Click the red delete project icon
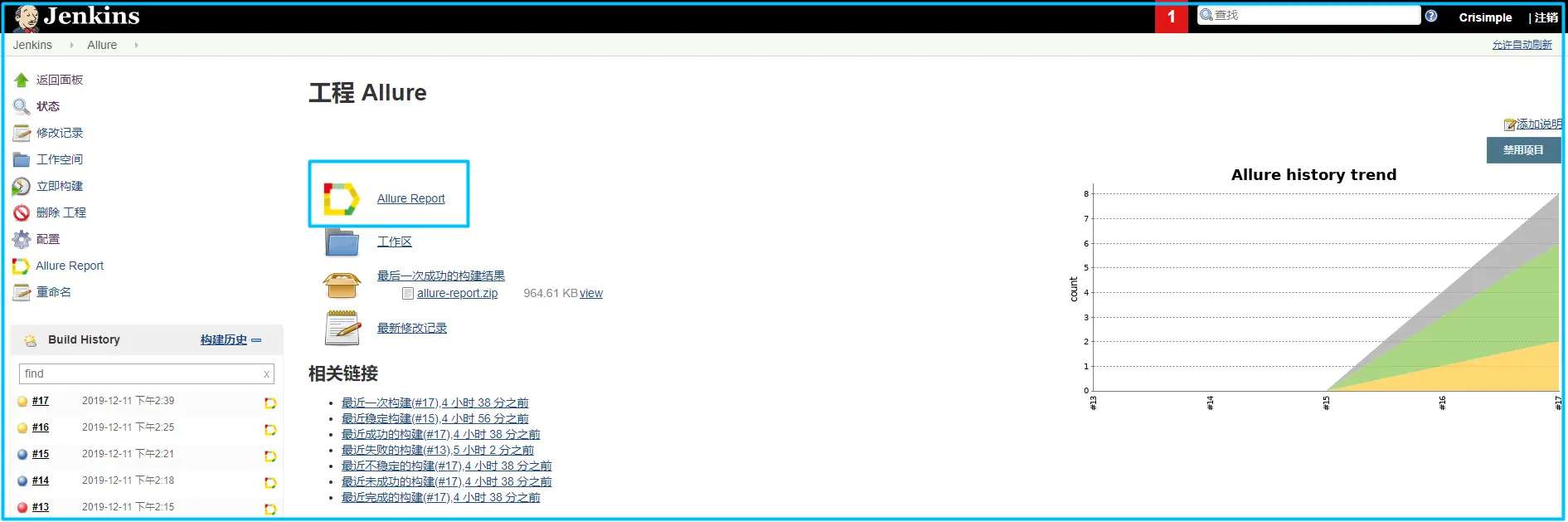The height and width of the screenshot is (522, 1568). click(x=22, y=212)
